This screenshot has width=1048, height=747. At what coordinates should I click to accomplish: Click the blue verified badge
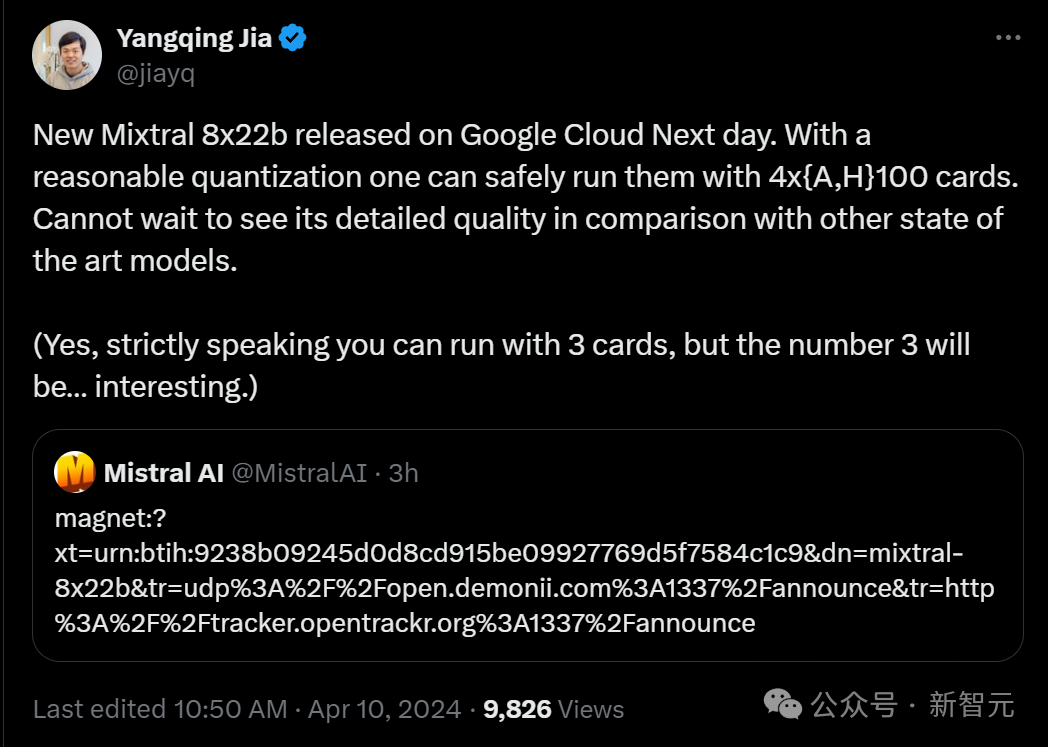[292, 37]
